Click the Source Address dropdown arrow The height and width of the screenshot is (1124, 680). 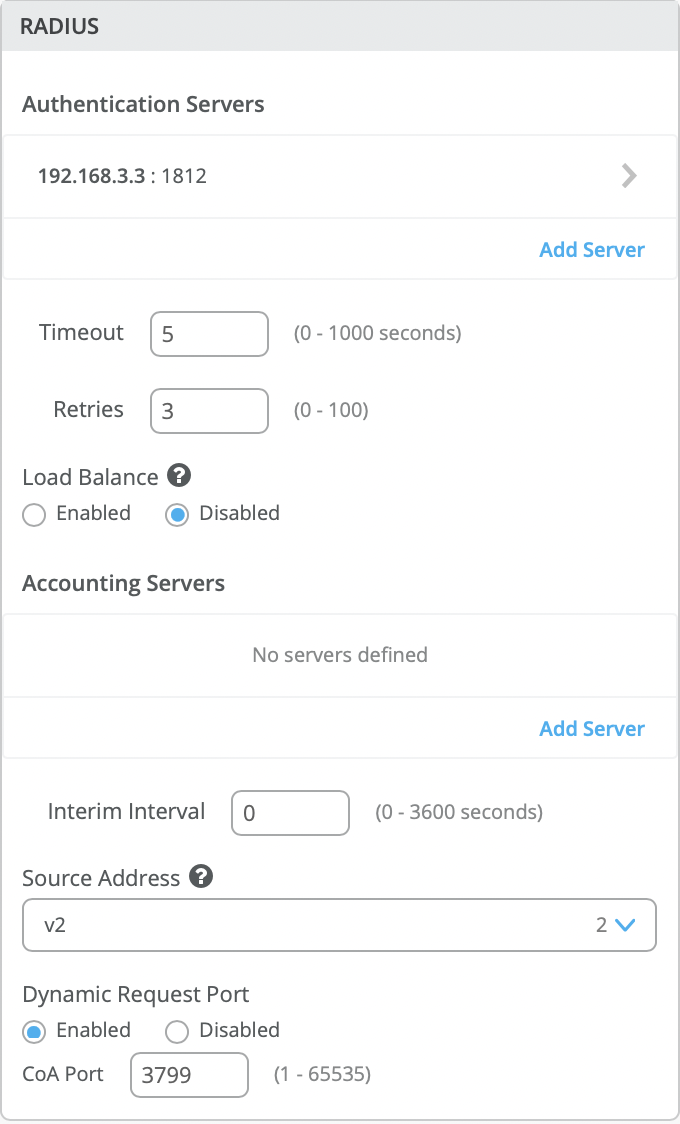click(626, 925)
